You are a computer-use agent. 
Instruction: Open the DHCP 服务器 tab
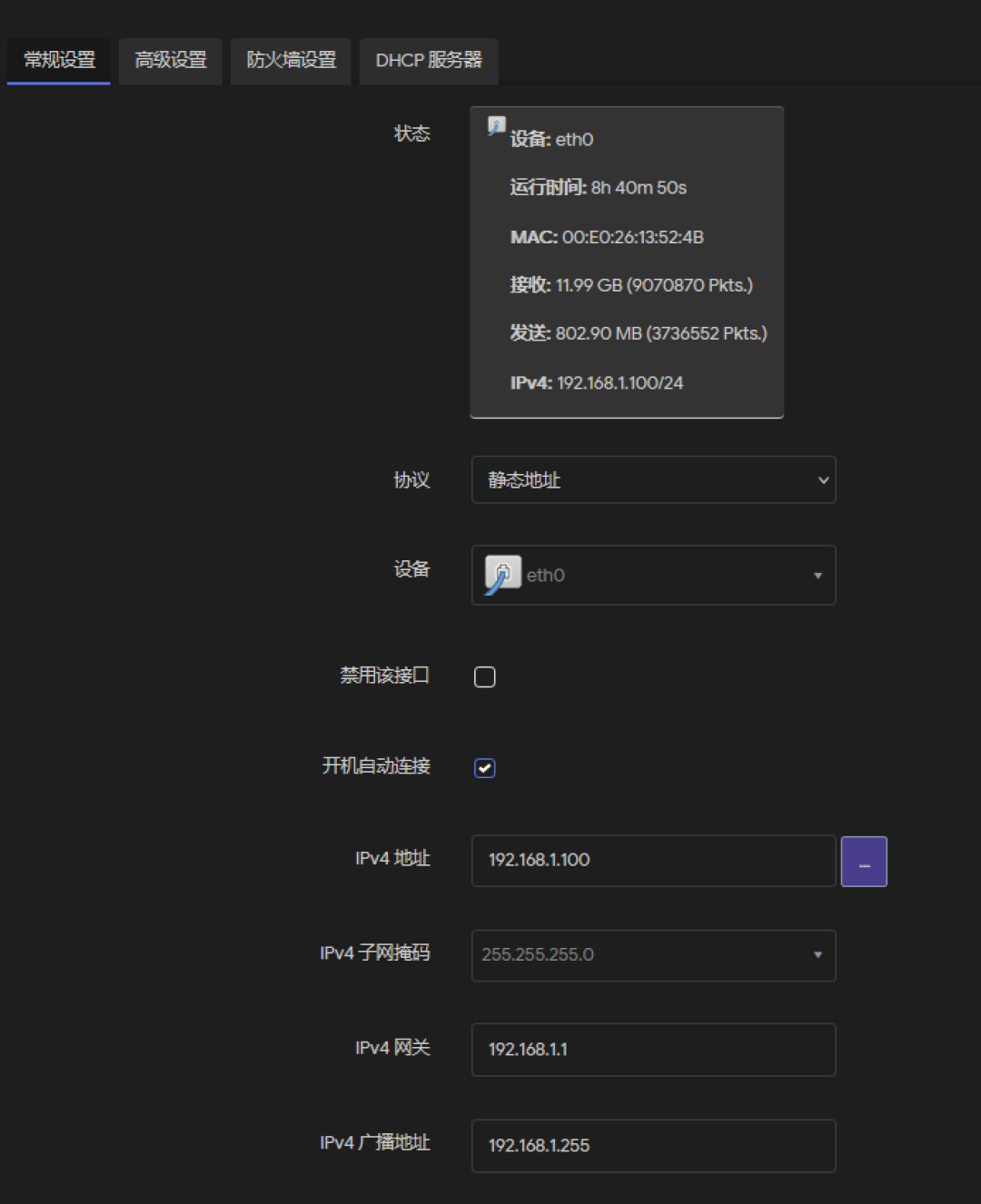(x=429, y=61)
